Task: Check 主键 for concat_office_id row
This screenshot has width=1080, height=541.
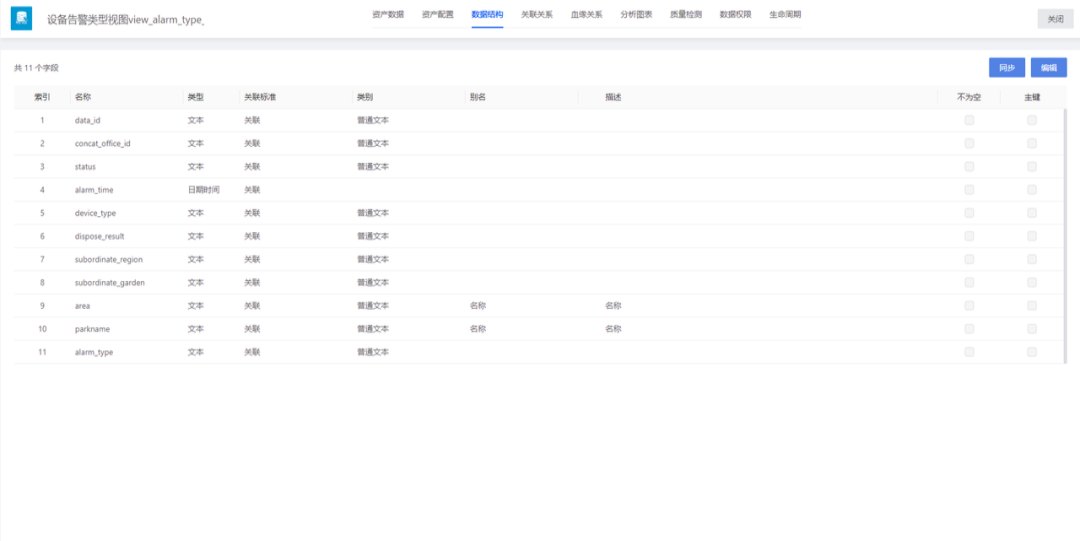Action: (1032, 143)
